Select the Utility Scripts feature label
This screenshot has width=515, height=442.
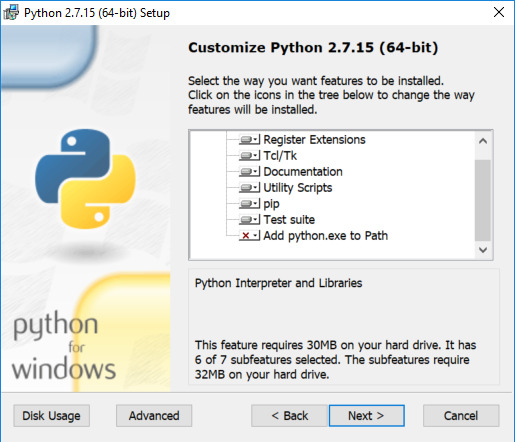(298, 187)
